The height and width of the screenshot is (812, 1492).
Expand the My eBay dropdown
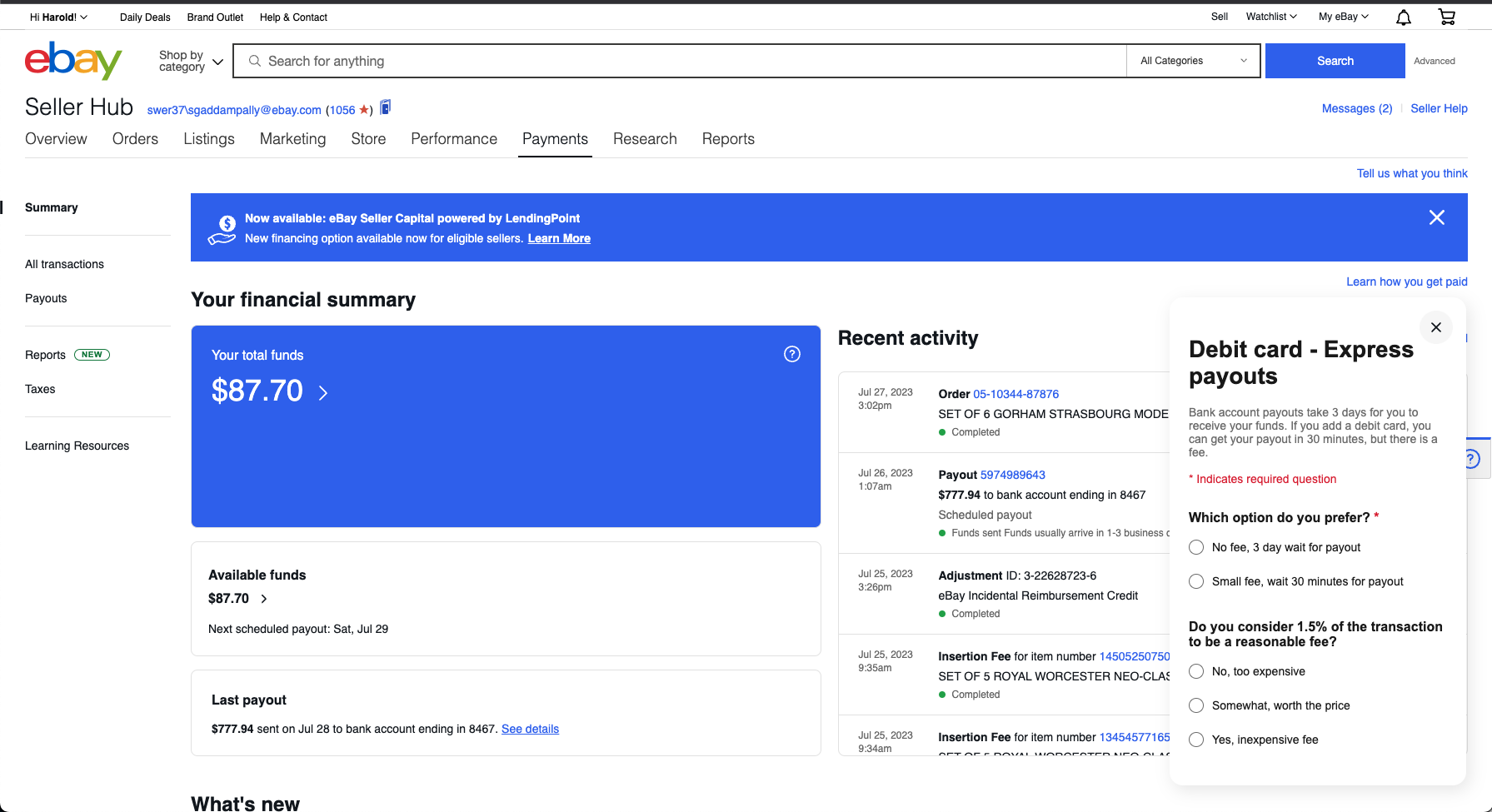pos(1343,17)
